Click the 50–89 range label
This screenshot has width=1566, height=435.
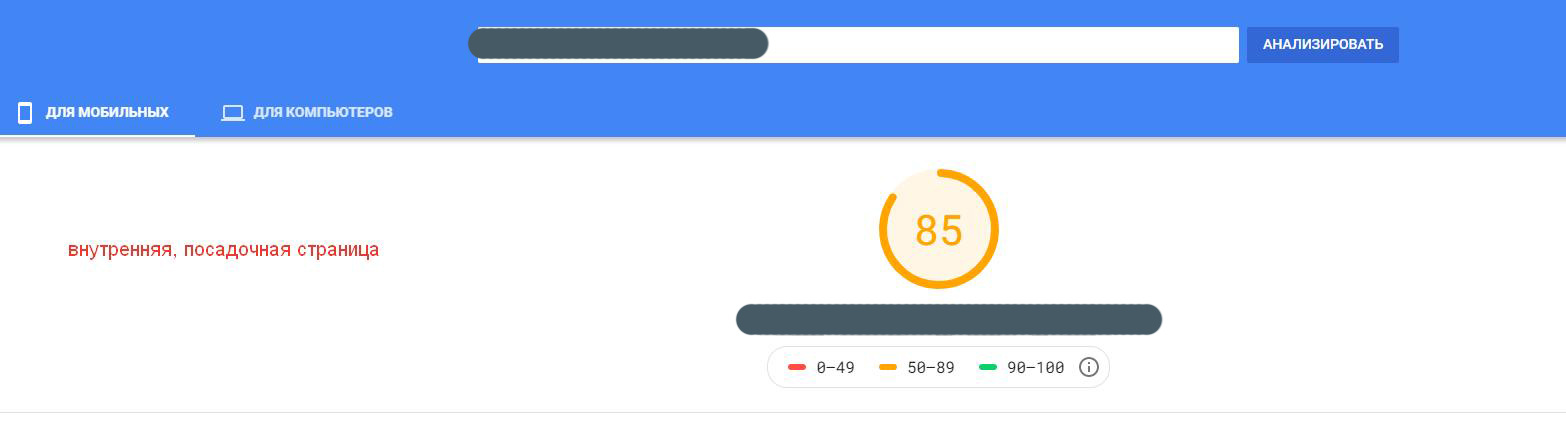[x=930, y=368]
